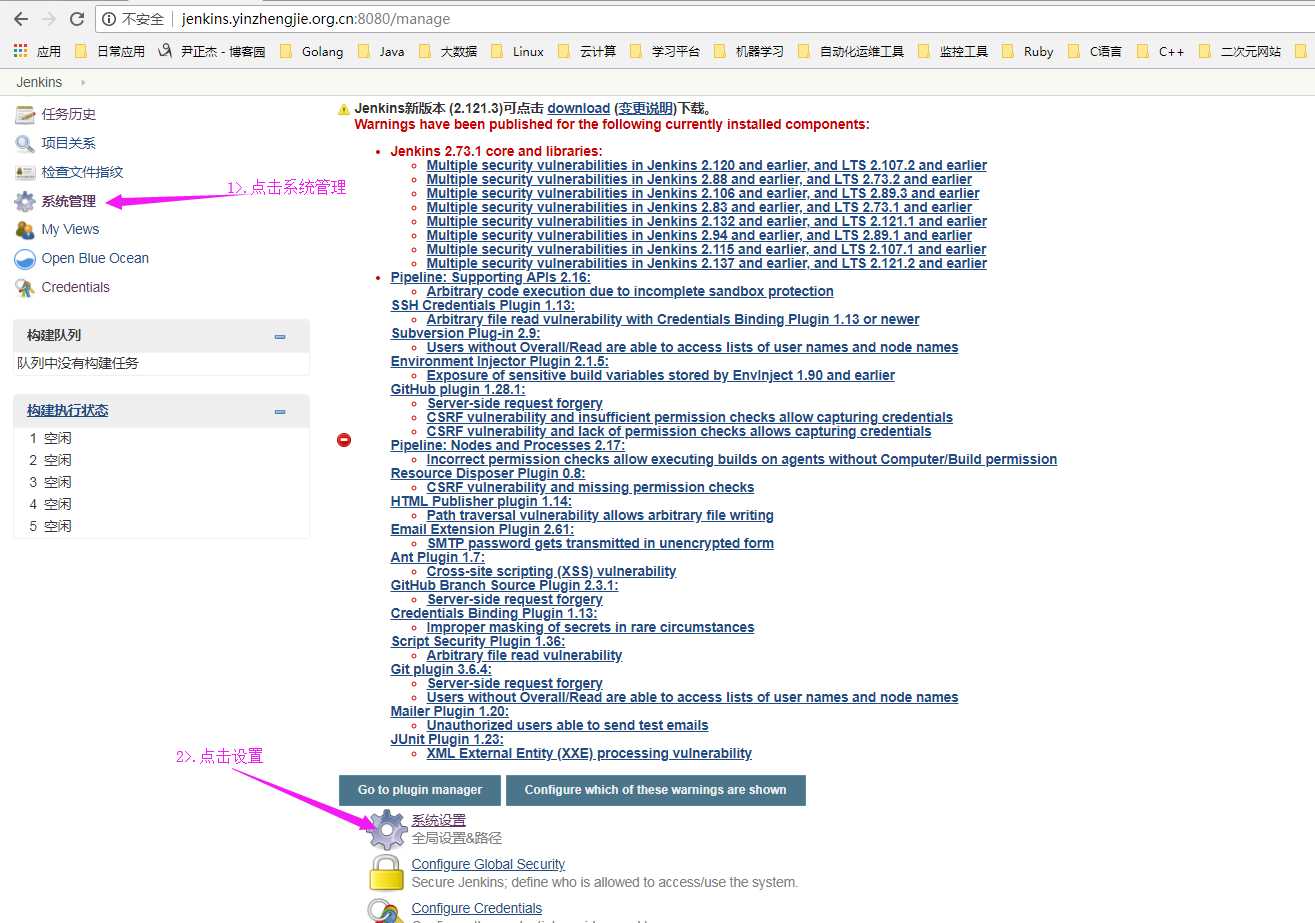Open the 监控工具 bookmark folder
The image size is (1315, 923).
pos(953,51)
